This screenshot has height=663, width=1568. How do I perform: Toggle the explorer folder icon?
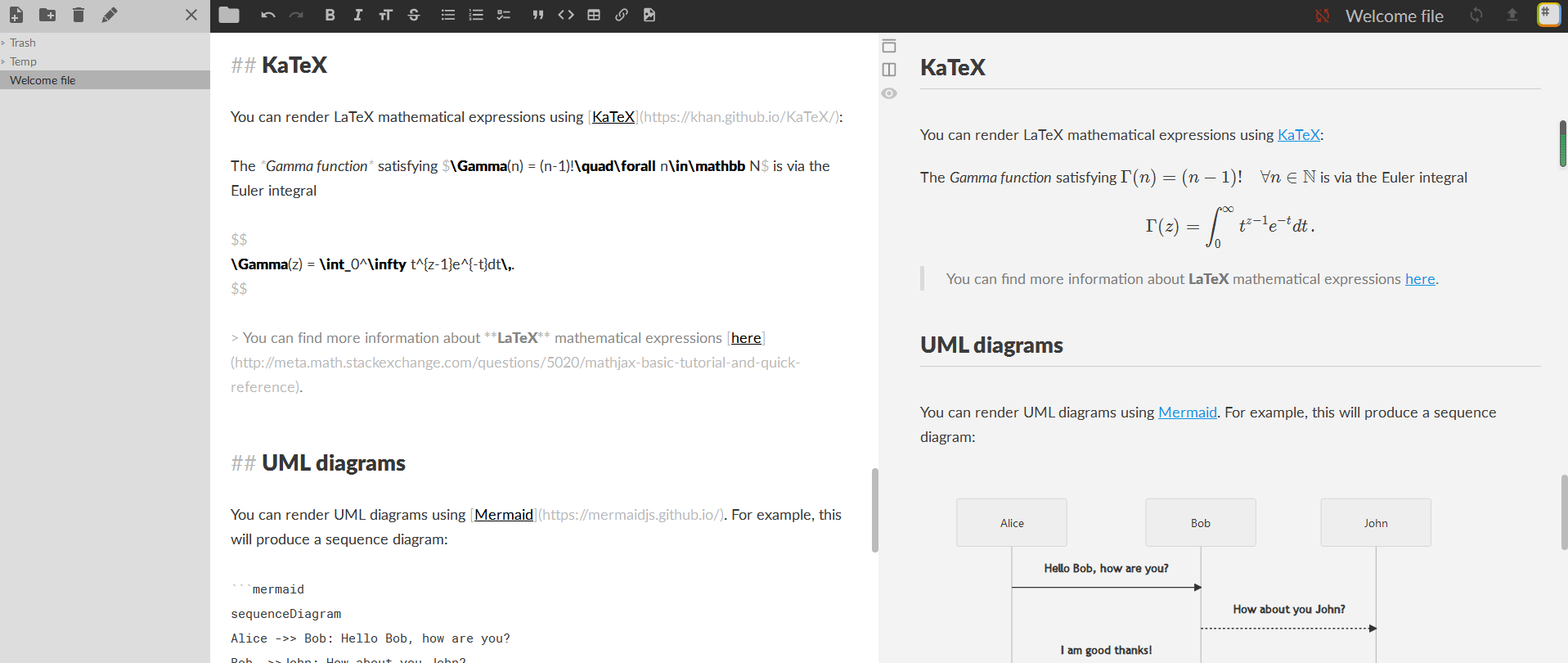click(229, 15)
